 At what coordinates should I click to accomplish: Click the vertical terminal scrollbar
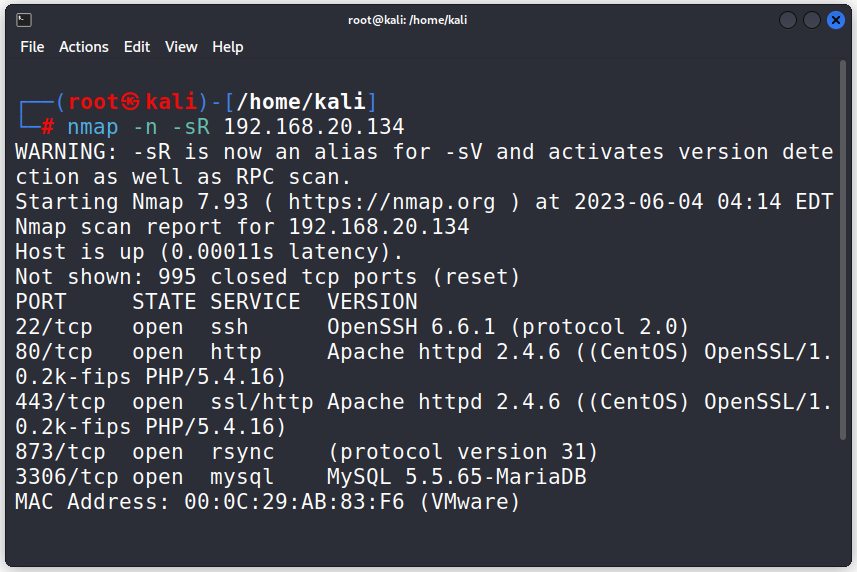coord(842,249)
